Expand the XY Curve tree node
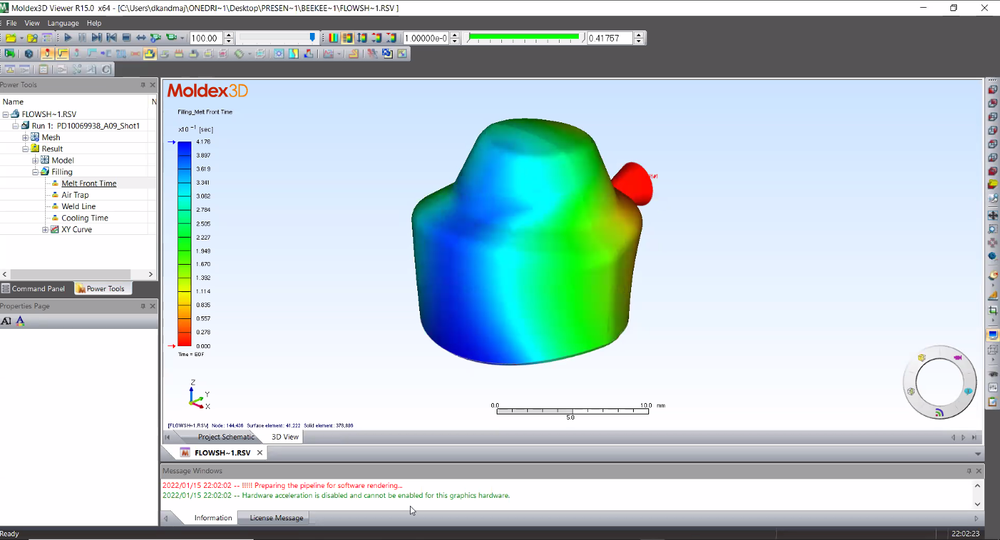1000x540 pixels. 45,230
